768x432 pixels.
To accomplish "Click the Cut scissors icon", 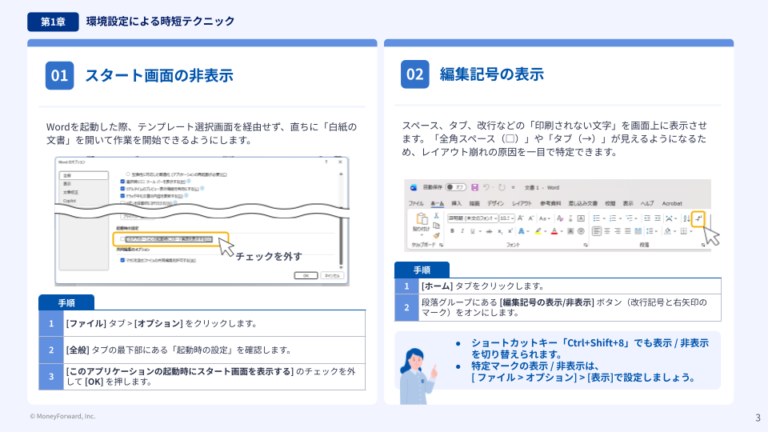I will (436, 216).
